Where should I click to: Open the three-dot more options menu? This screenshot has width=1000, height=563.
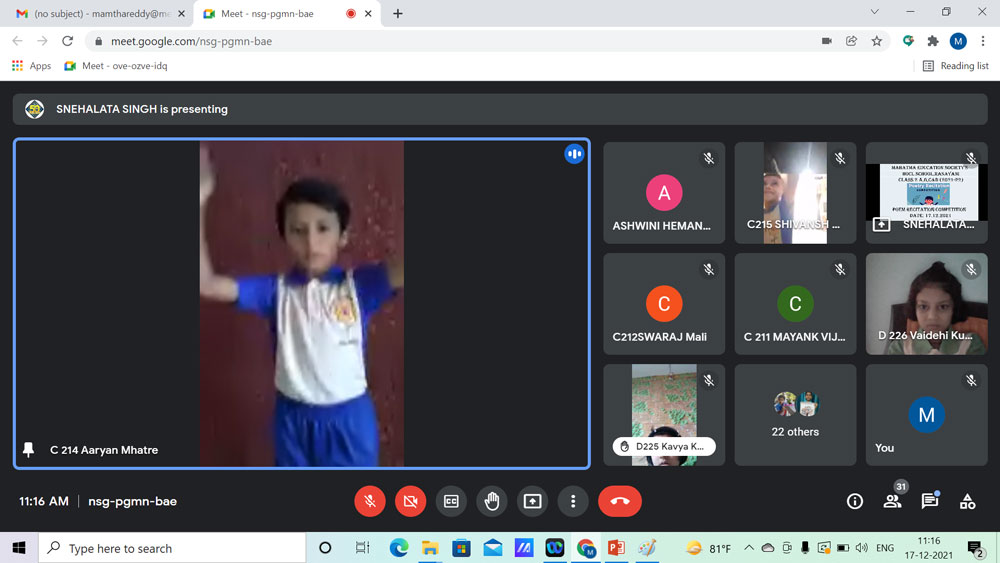[x=573, y=501]
